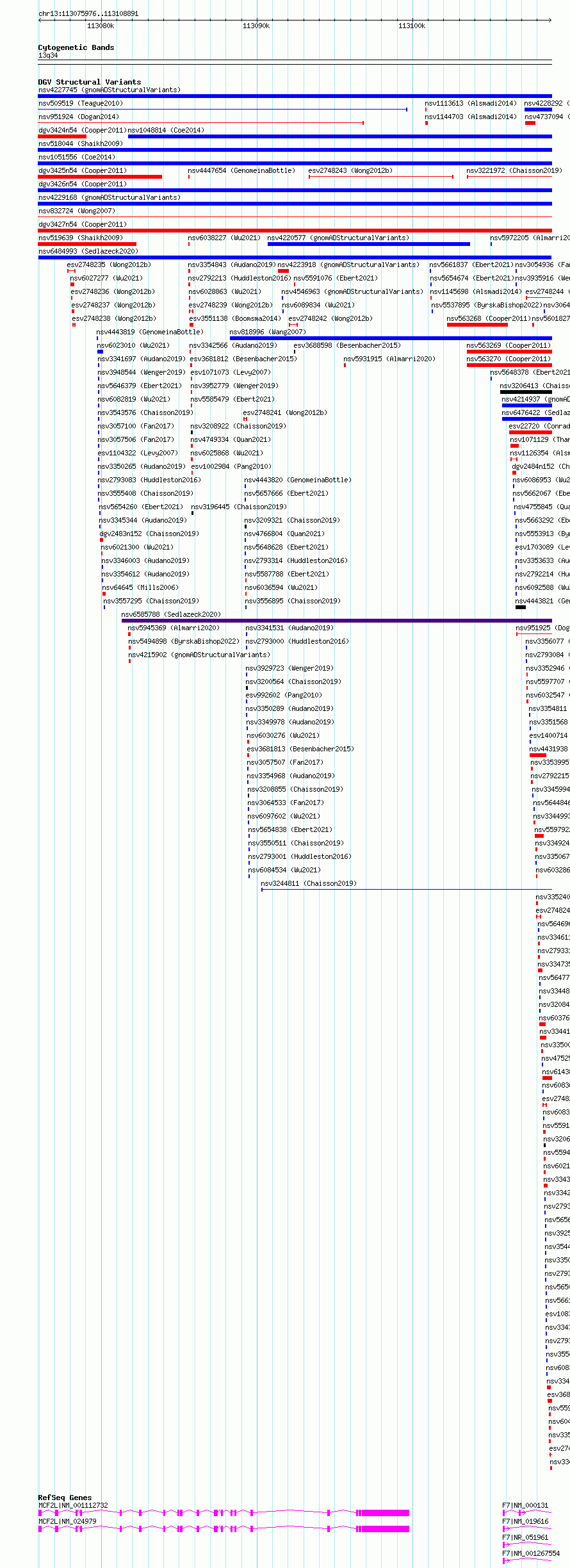Click nsv1144703 (Alsmadi2014) label
Image resolution: width=570 pixels, height=1568 pixels.
pos(471,117)
